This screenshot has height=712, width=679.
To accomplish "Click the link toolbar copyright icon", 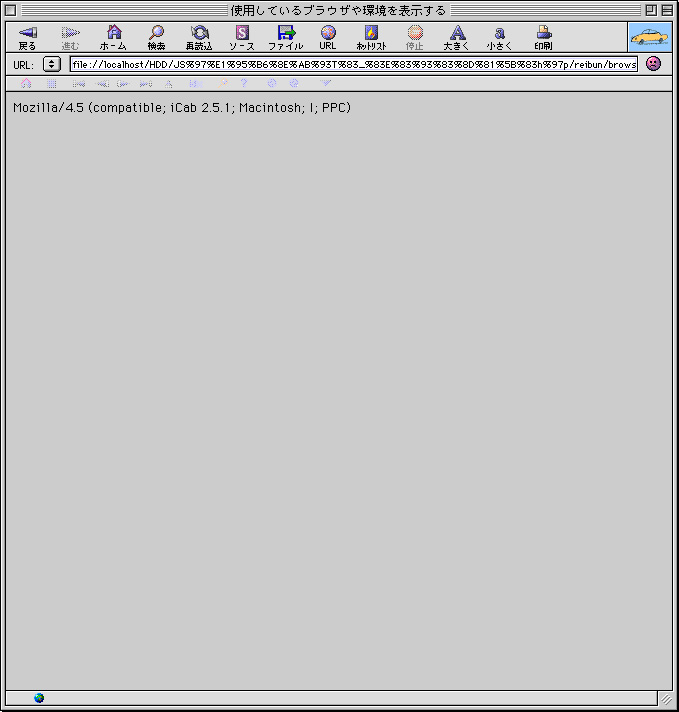I will point(272,83).
